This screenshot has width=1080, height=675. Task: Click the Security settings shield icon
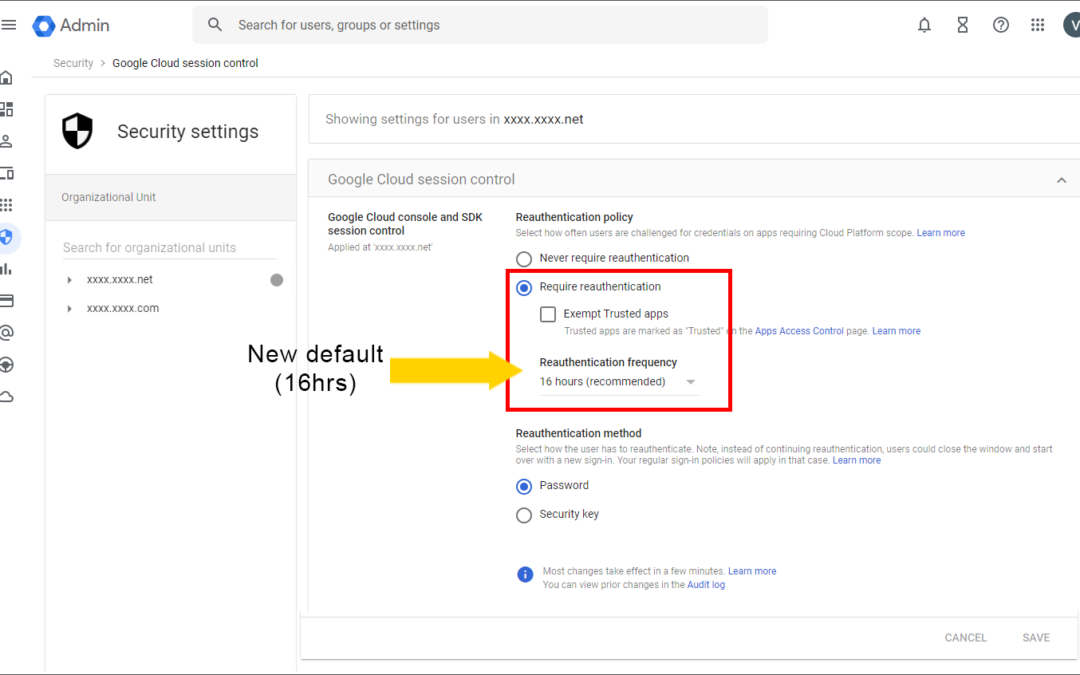coord(77,131)
